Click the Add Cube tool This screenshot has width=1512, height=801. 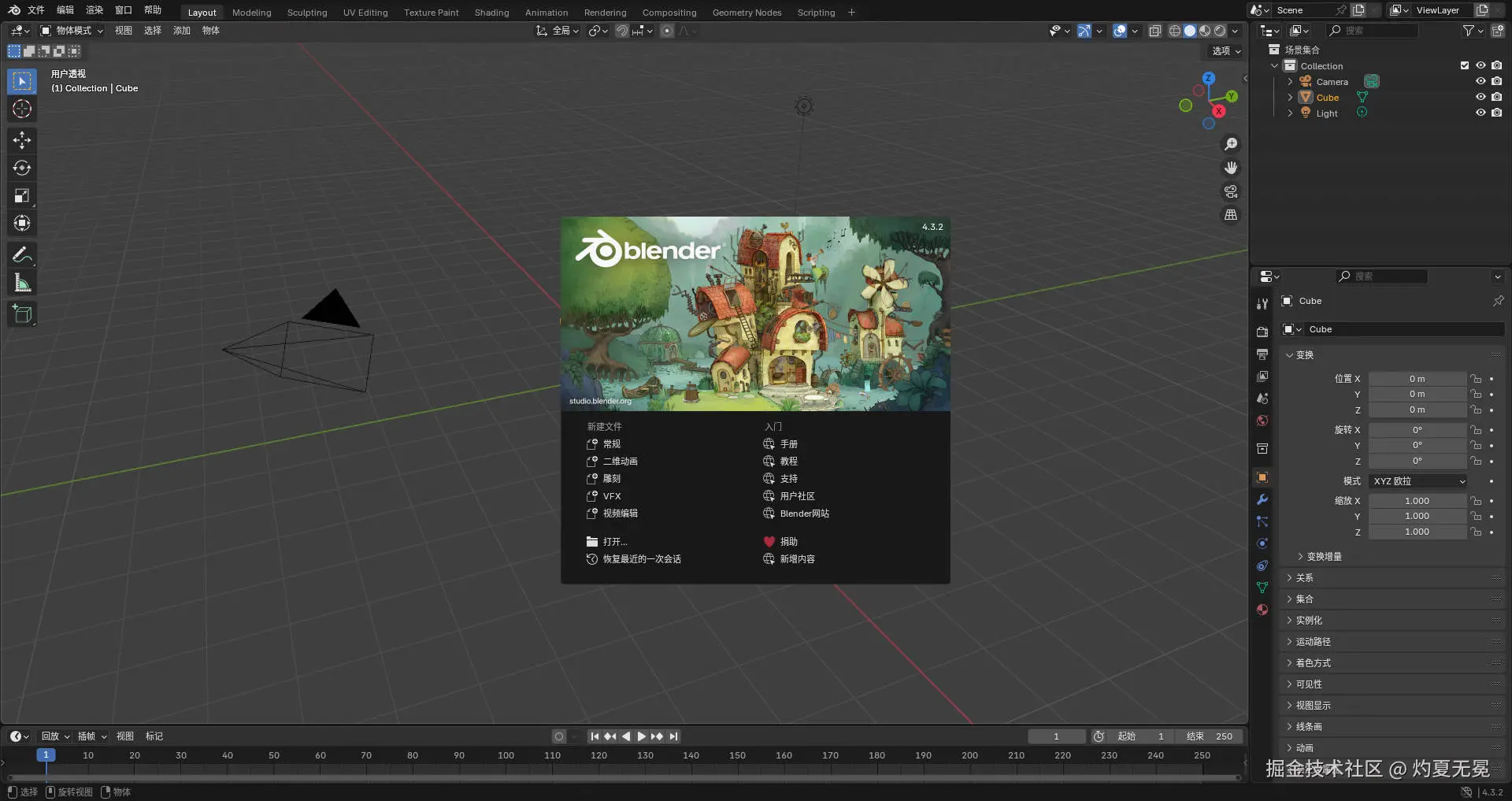(22, 314)
